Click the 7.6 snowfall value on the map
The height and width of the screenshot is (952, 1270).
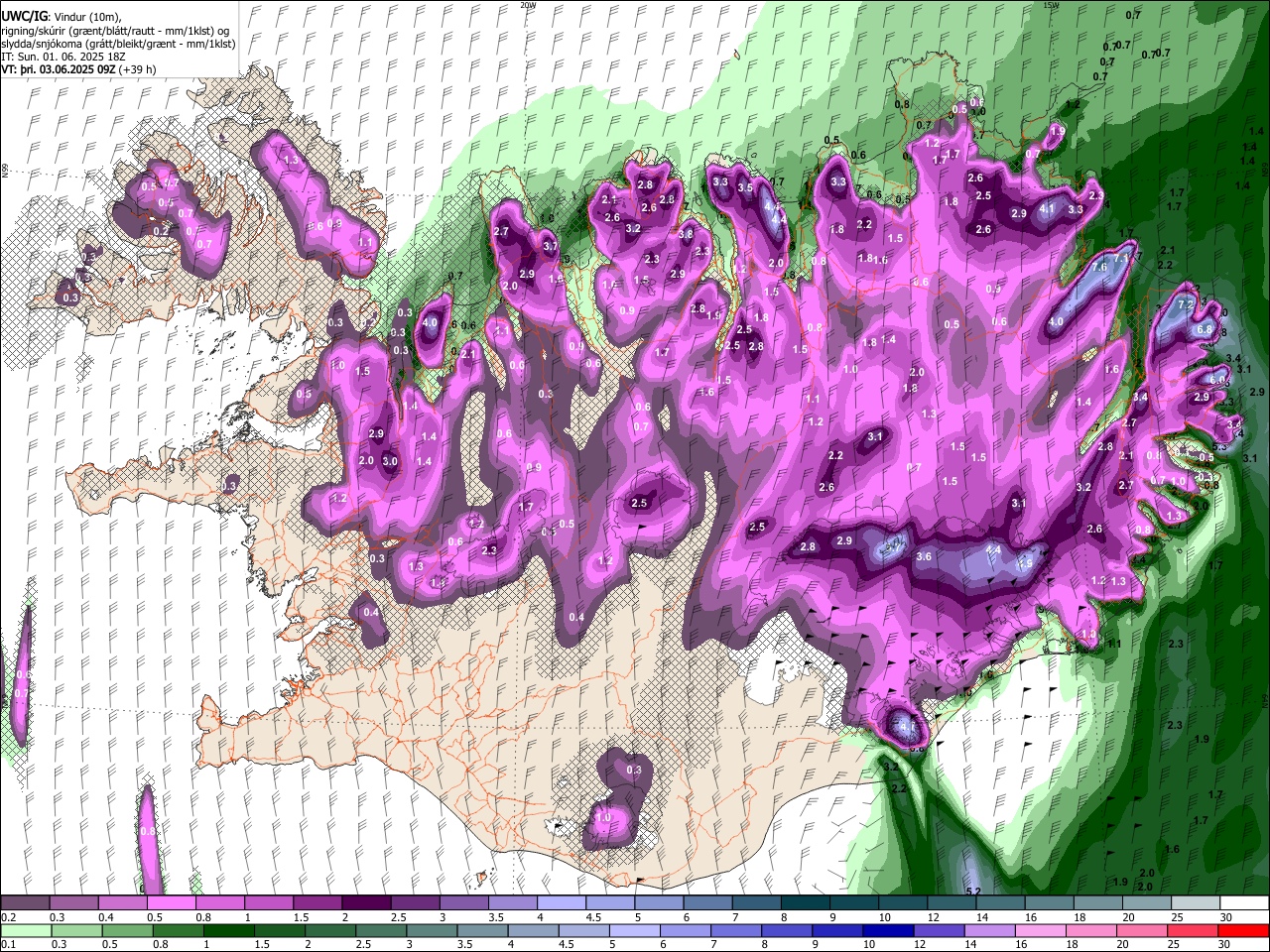pyautogui.click(x=1098, y=268)
